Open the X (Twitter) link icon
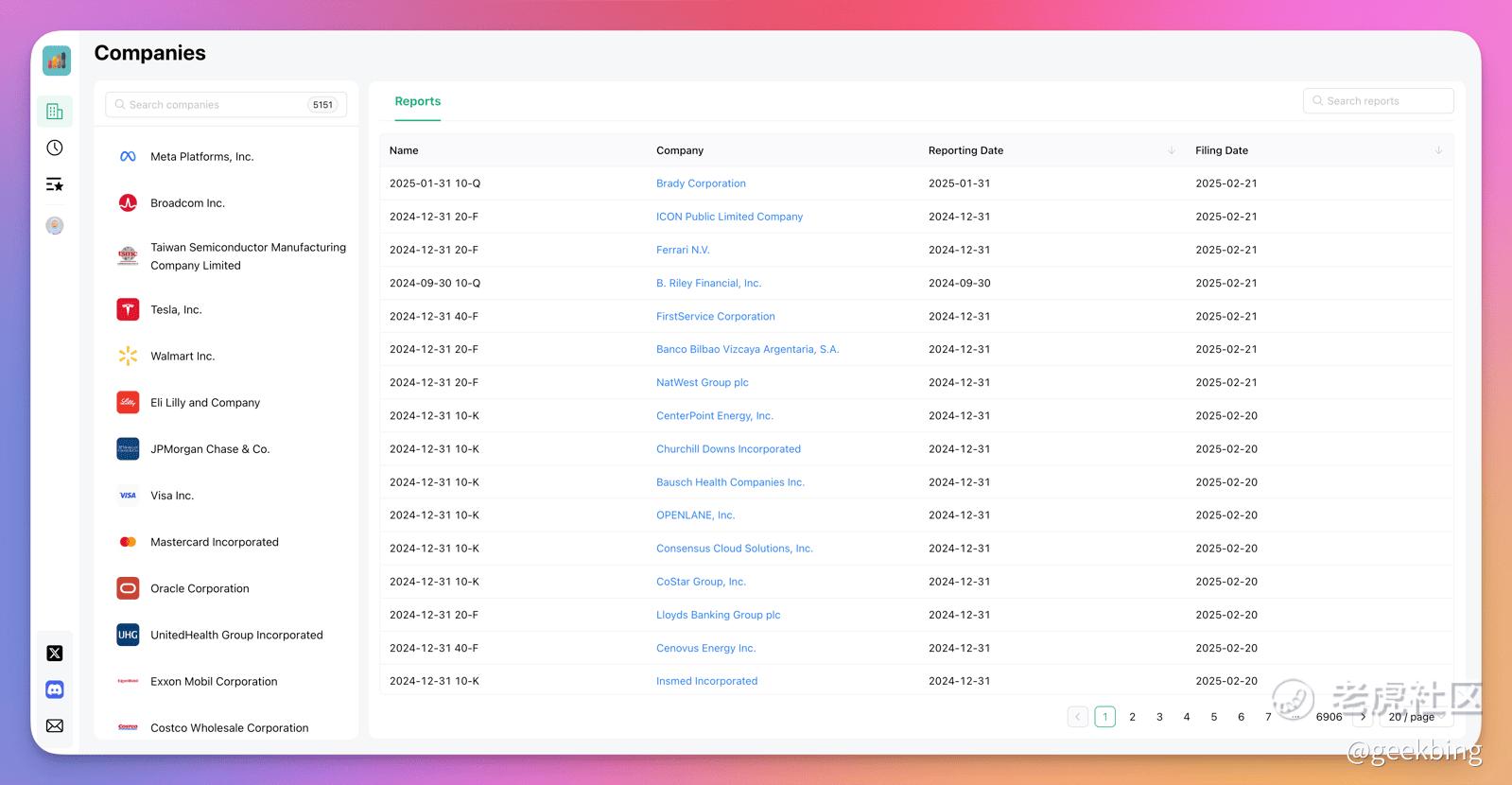 click(x=55, y=654)
